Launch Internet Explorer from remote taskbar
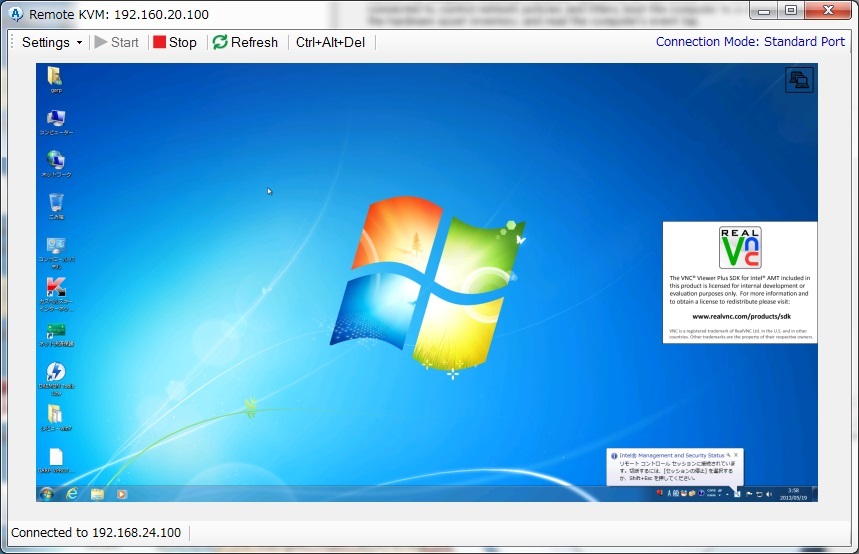 click(x=72, y=494)
